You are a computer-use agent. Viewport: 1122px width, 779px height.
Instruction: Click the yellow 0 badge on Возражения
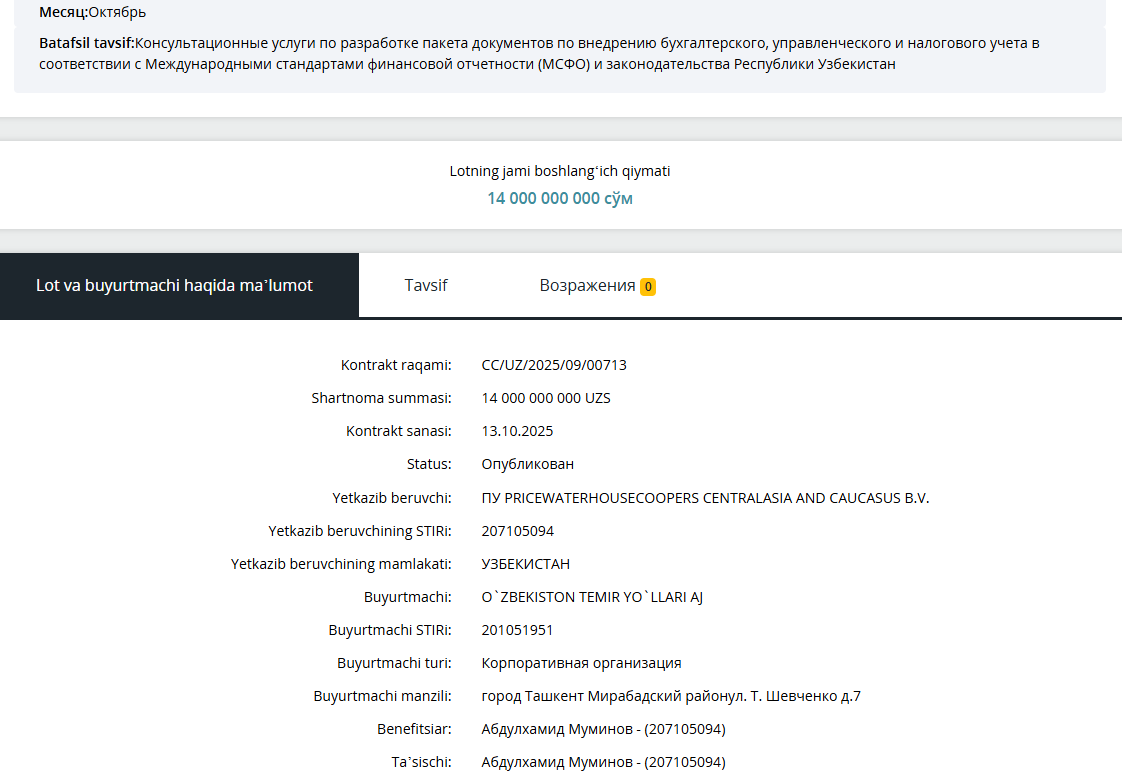(x=648, y=287)
